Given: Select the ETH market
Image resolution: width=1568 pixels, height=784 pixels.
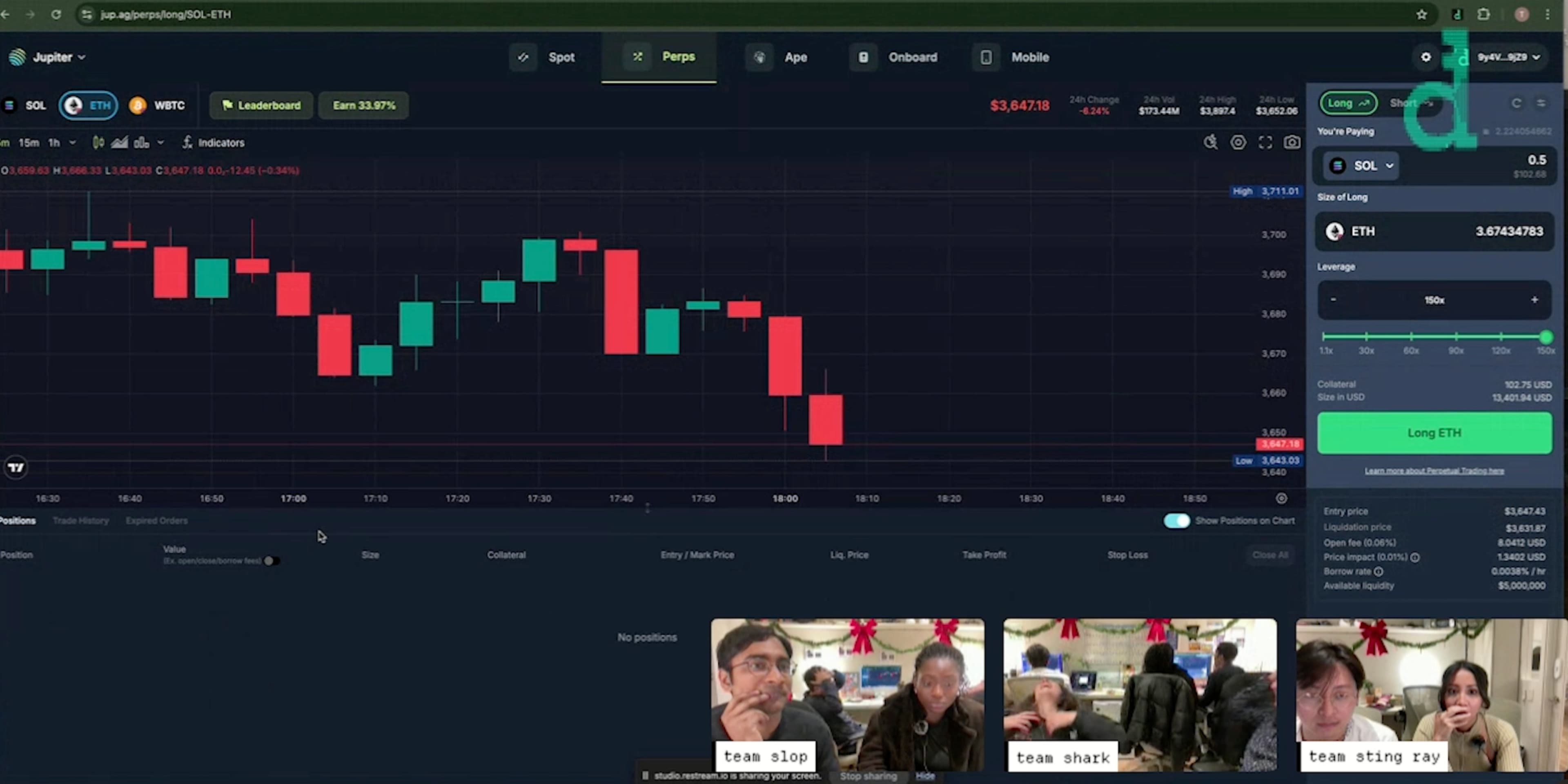Looking at the screenshot, I should coord(88,105).
